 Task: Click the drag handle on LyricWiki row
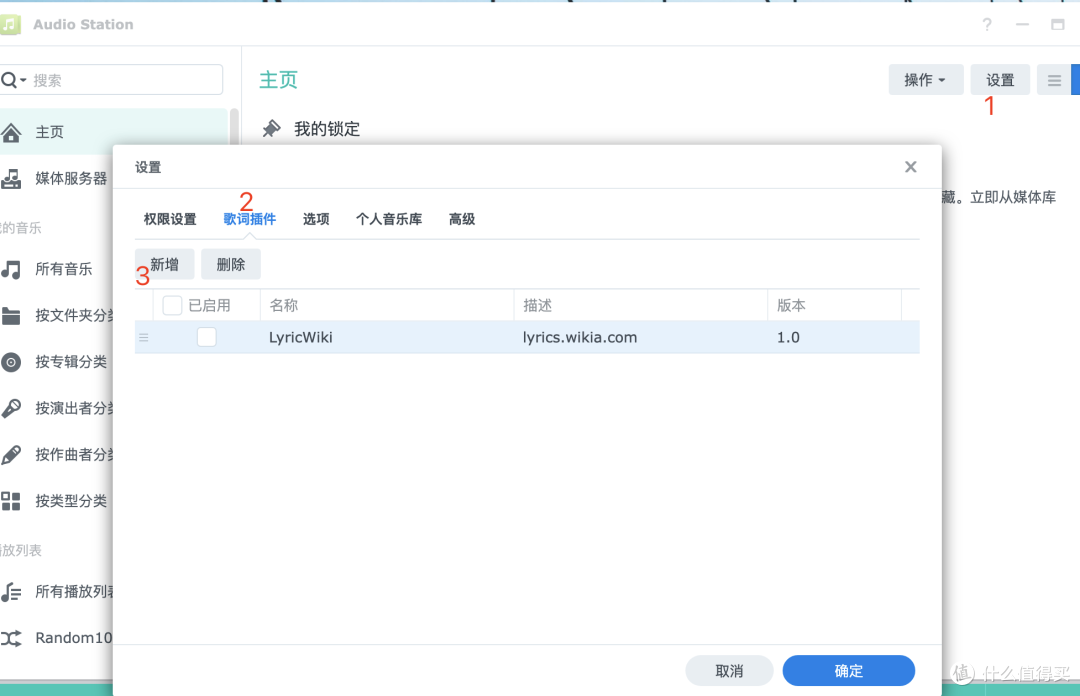(x=143, y=337)
